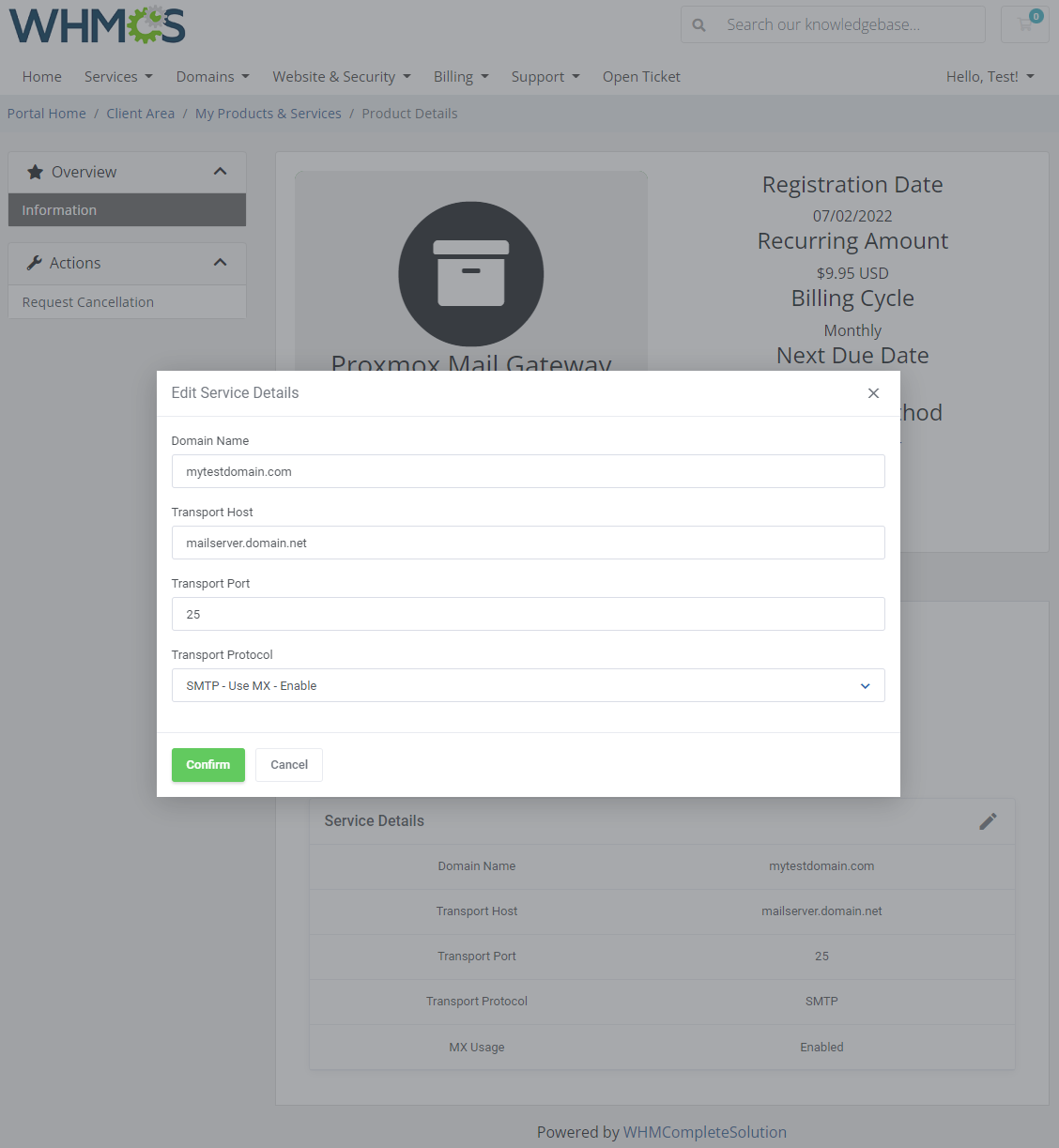Click the wrench icon beside Actions

(x=35, y=263)
